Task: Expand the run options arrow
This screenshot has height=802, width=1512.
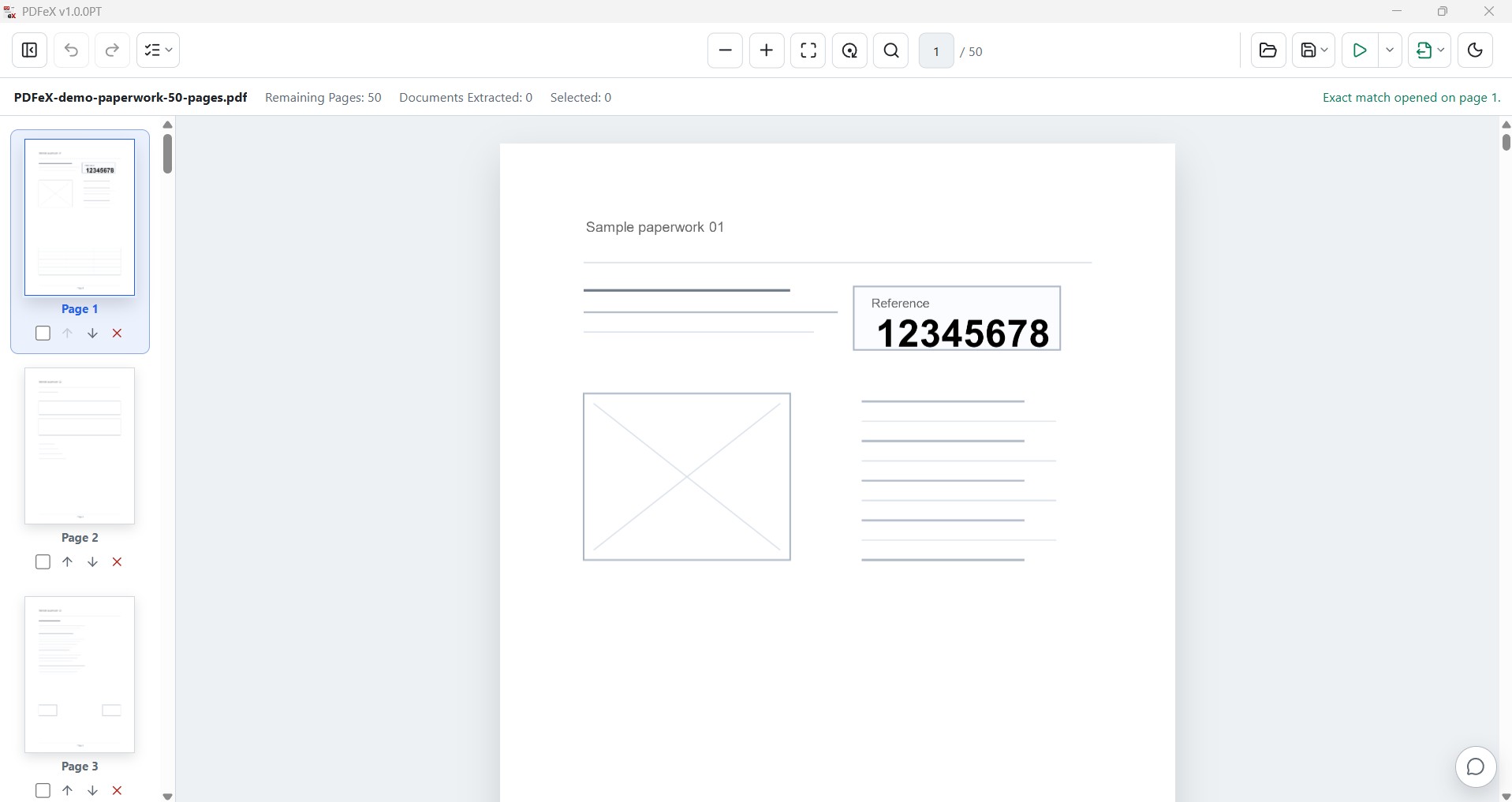Action: pos(1390,50)
